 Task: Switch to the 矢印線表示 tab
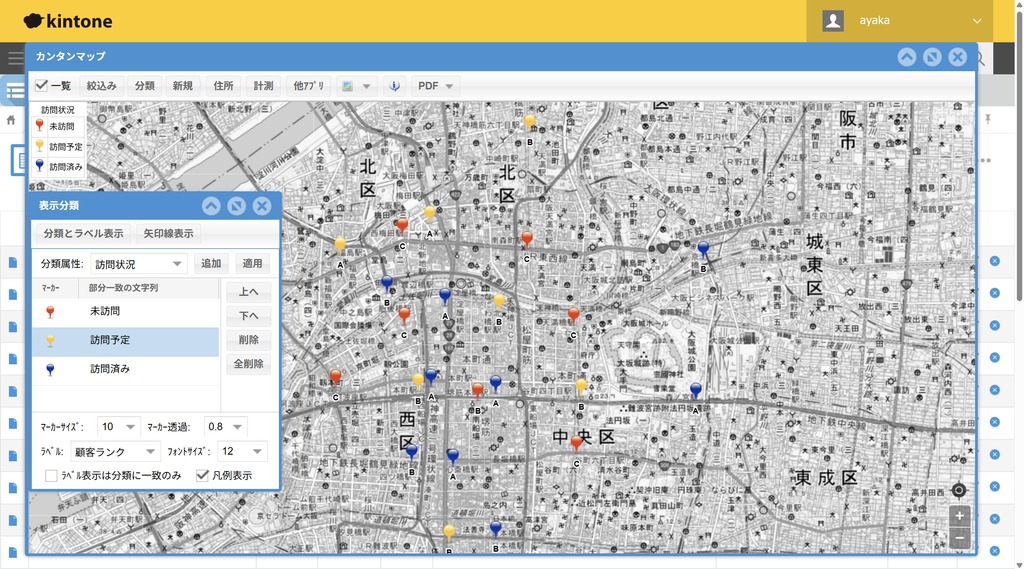[x=168, y=233]
